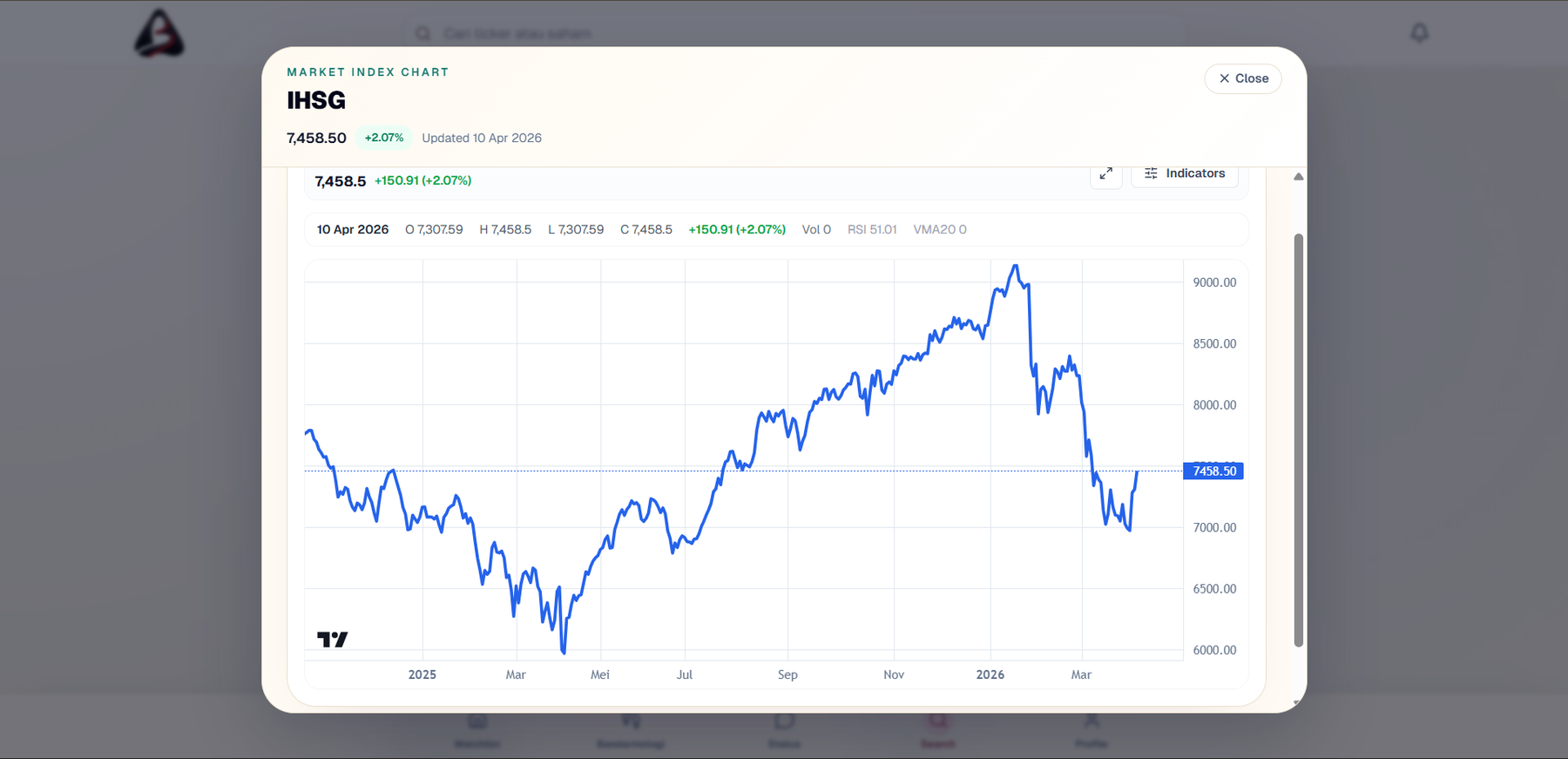Image resolution: width=1568 pixels, height=759 pixels.
Task: Open the Watchlist tab in bottom bar
Action: click(x=477, y=730)
